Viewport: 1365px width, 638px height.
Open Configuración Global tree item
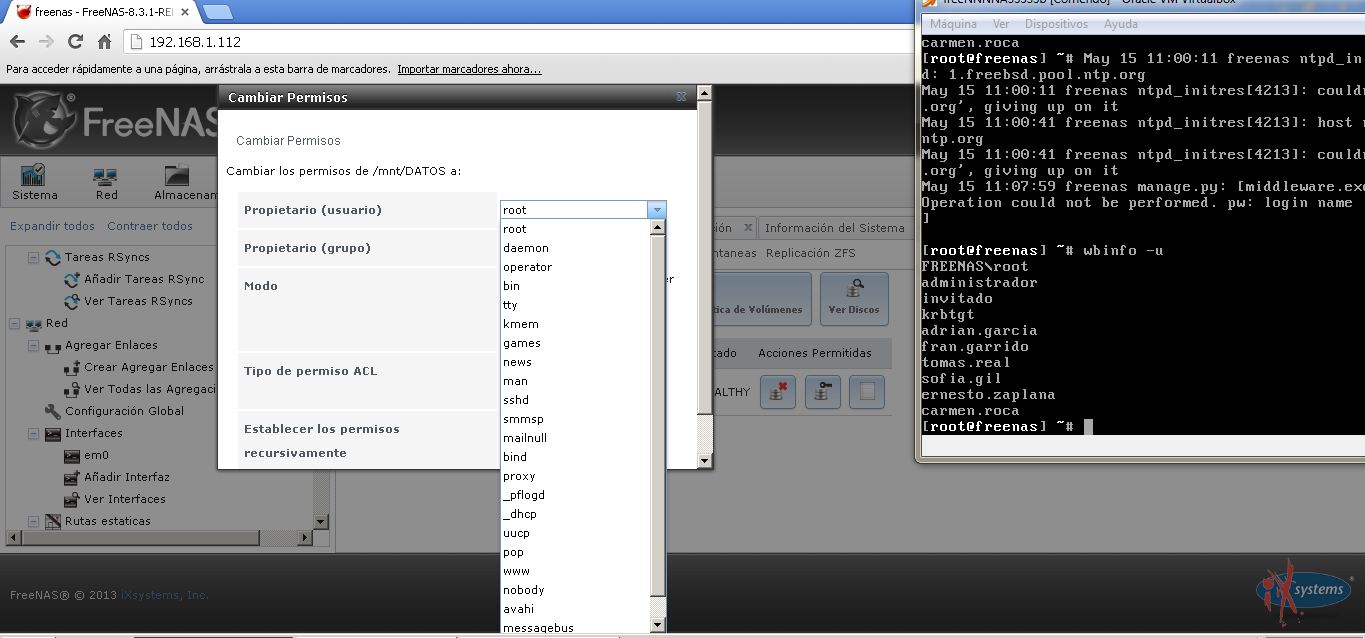click(124, 411)
